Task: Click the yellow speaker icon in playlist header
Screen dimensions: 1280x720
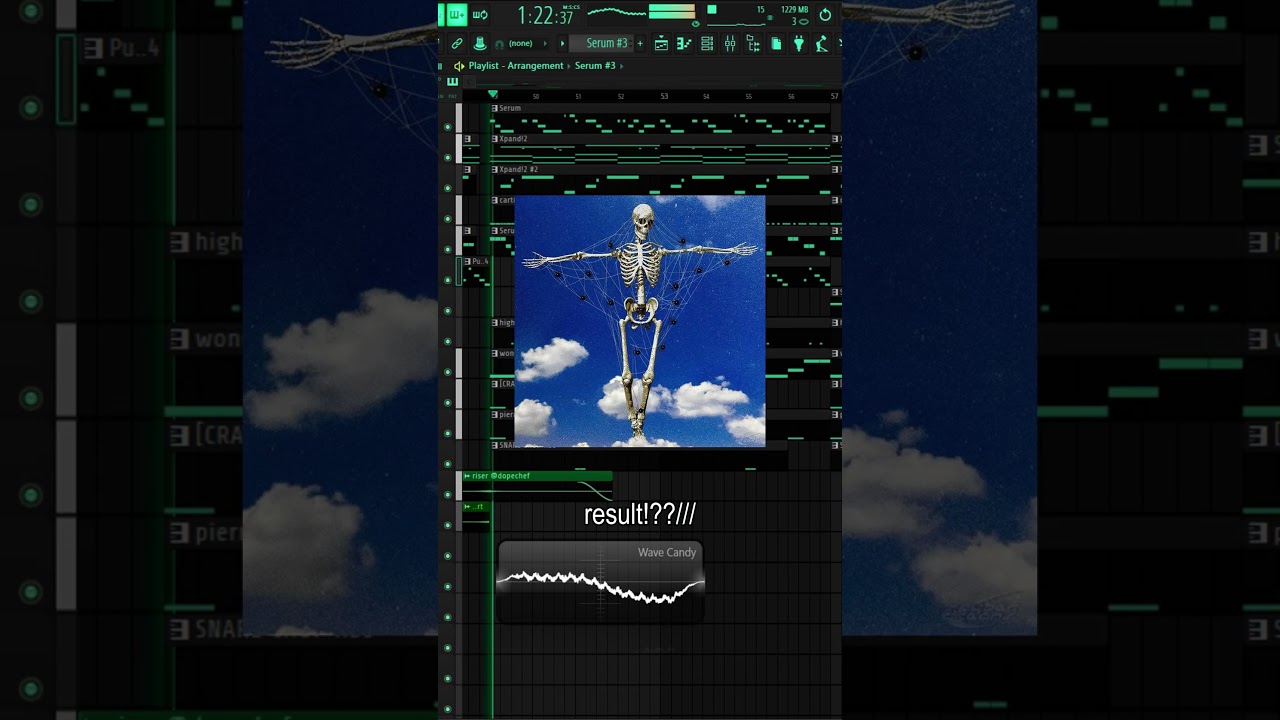Action: pyautogui.click(x=459, y=66)
